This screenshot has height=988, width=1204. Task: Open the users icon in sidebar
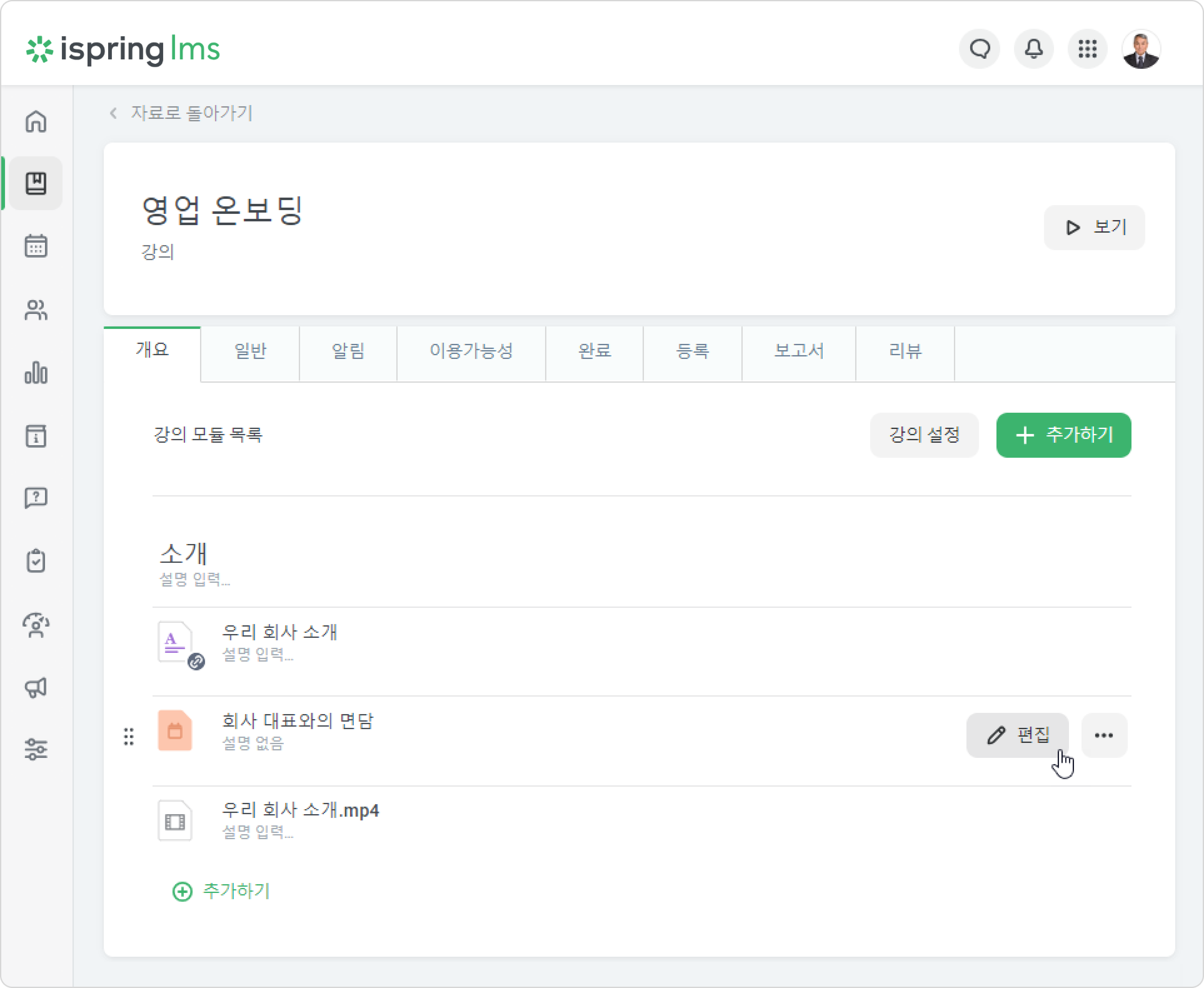(x=36, y=310)
